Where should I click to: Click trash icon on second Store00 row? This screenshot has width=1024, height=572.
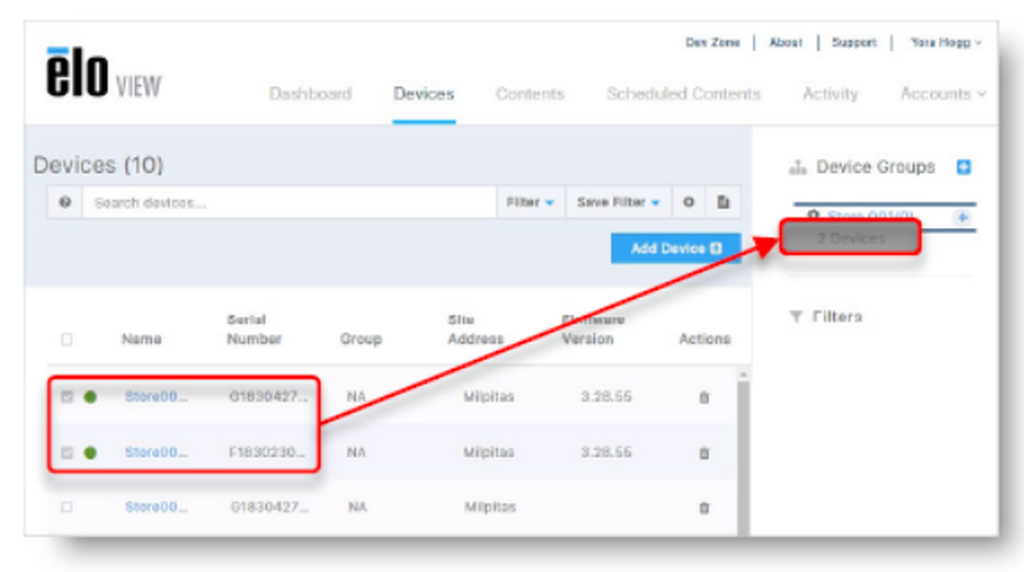[x=704, y=453]
